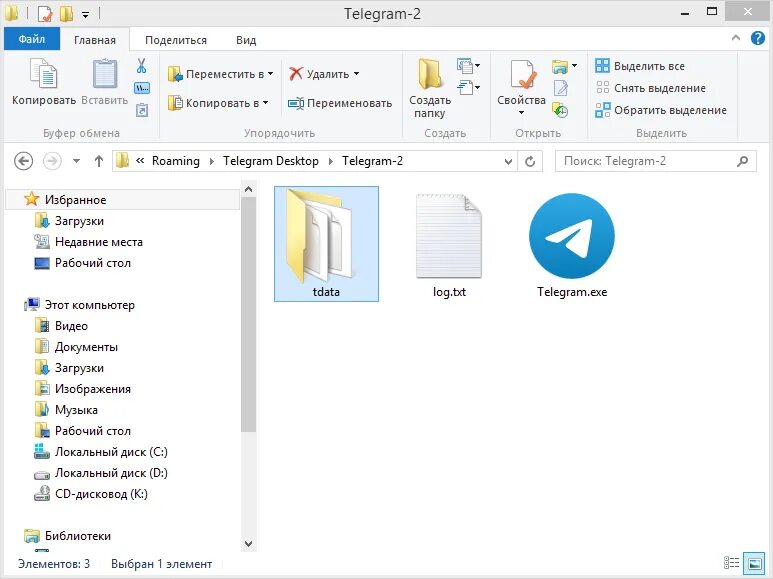Click the Cut scissors icon
This screenshot has width=773, height=579.
click(141, 66)
